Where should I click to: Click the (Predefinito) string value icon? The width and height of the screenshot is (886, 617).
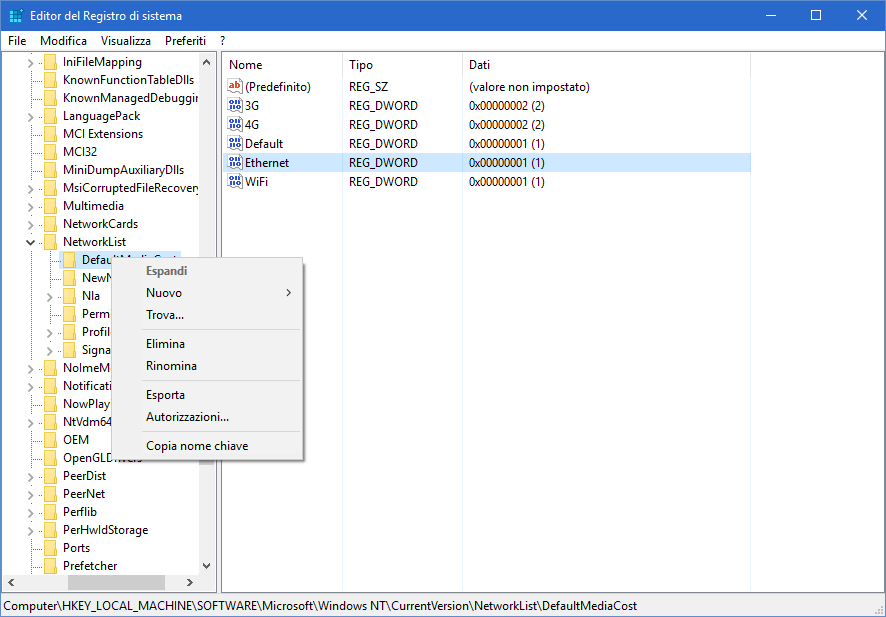pyautogui.click(x=235, y=87)
